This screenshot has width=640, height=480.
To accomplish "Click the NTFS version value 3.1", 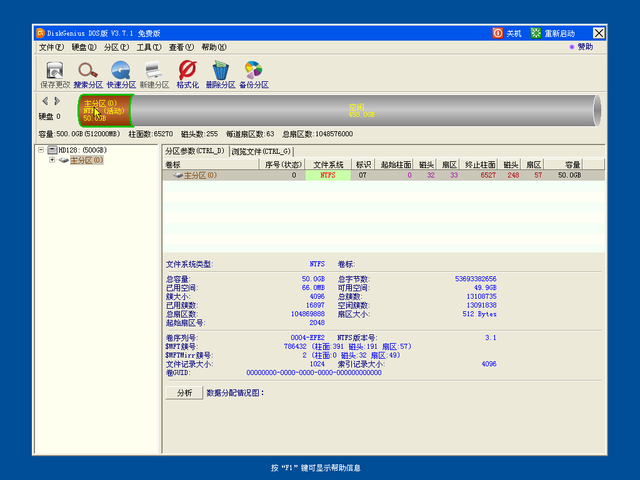I will click(x=491, y=338).
